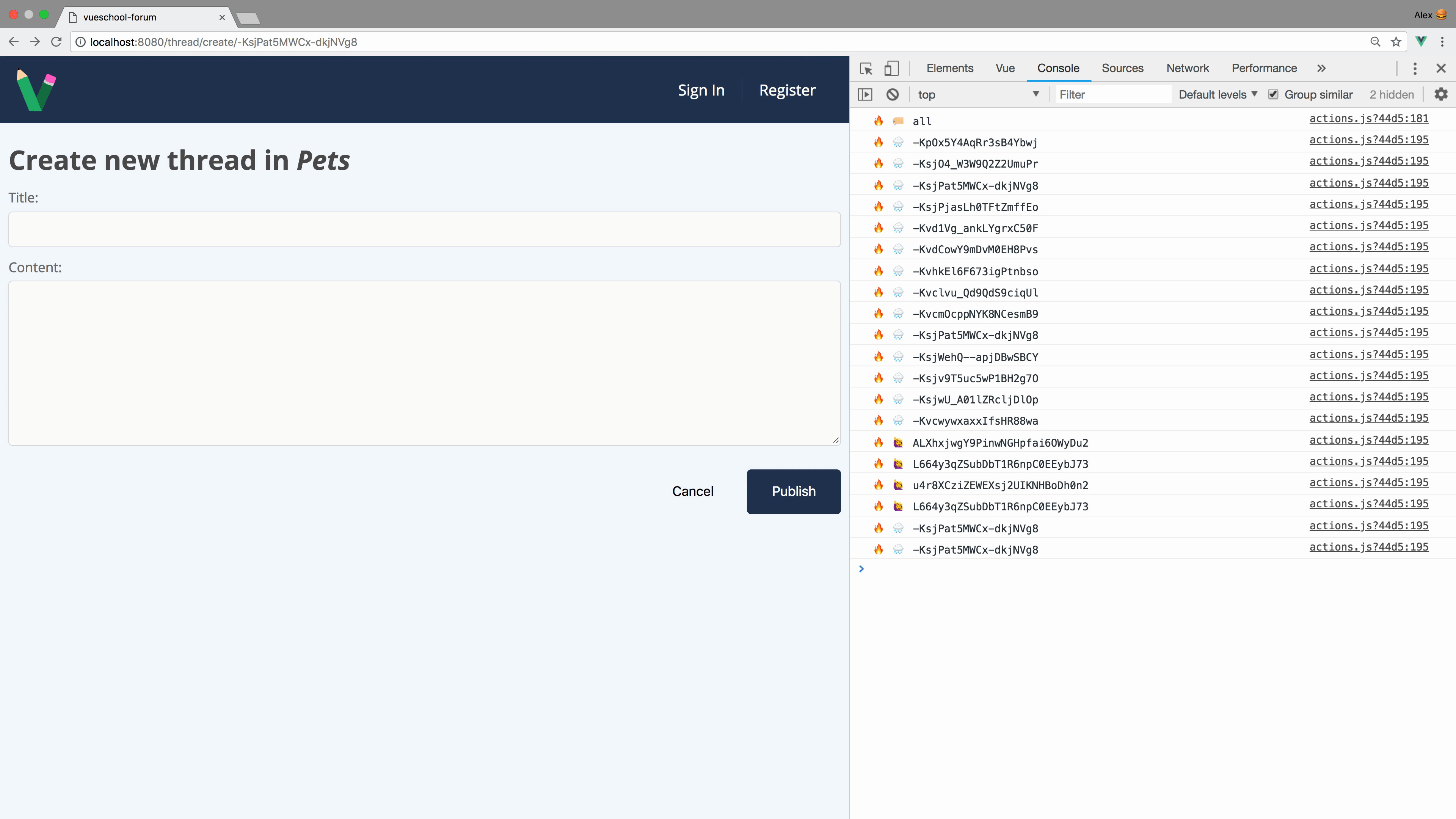Open the DevTools three-dot customize menu
Screen dimensions: 1456x819
1415,68
